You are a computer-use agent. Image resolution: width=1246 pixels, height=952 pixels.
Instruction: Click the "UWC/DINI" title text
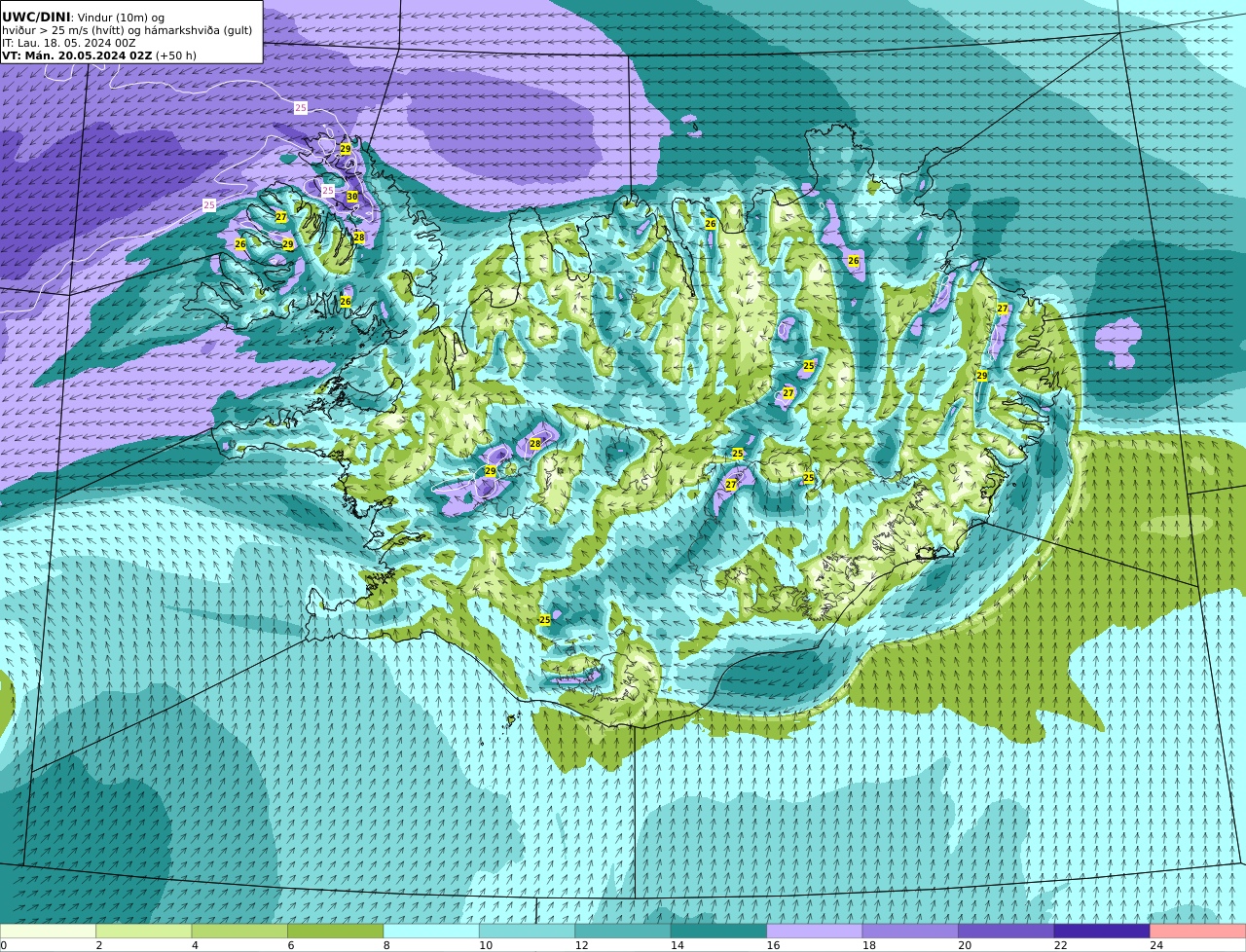tap(36, 17)
